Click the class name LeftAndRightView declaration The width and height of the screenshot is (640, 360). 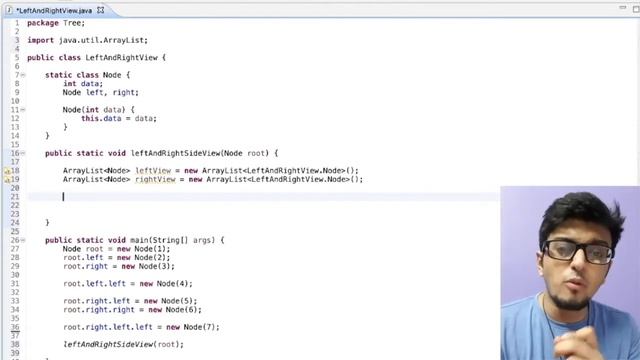tap(121, 58)
